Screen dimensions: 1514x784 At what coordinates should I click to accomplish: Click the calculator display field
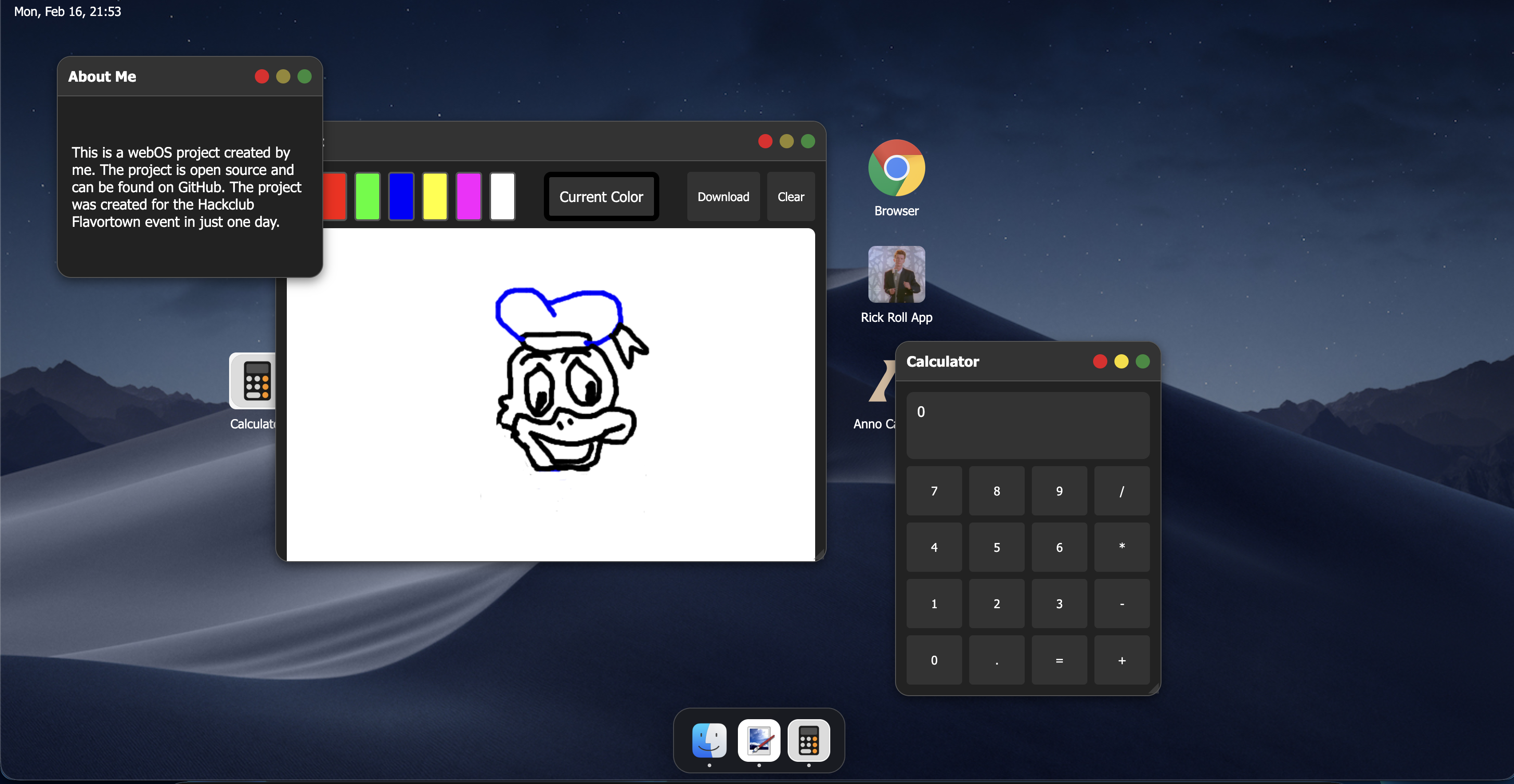tap(1027, 425)
